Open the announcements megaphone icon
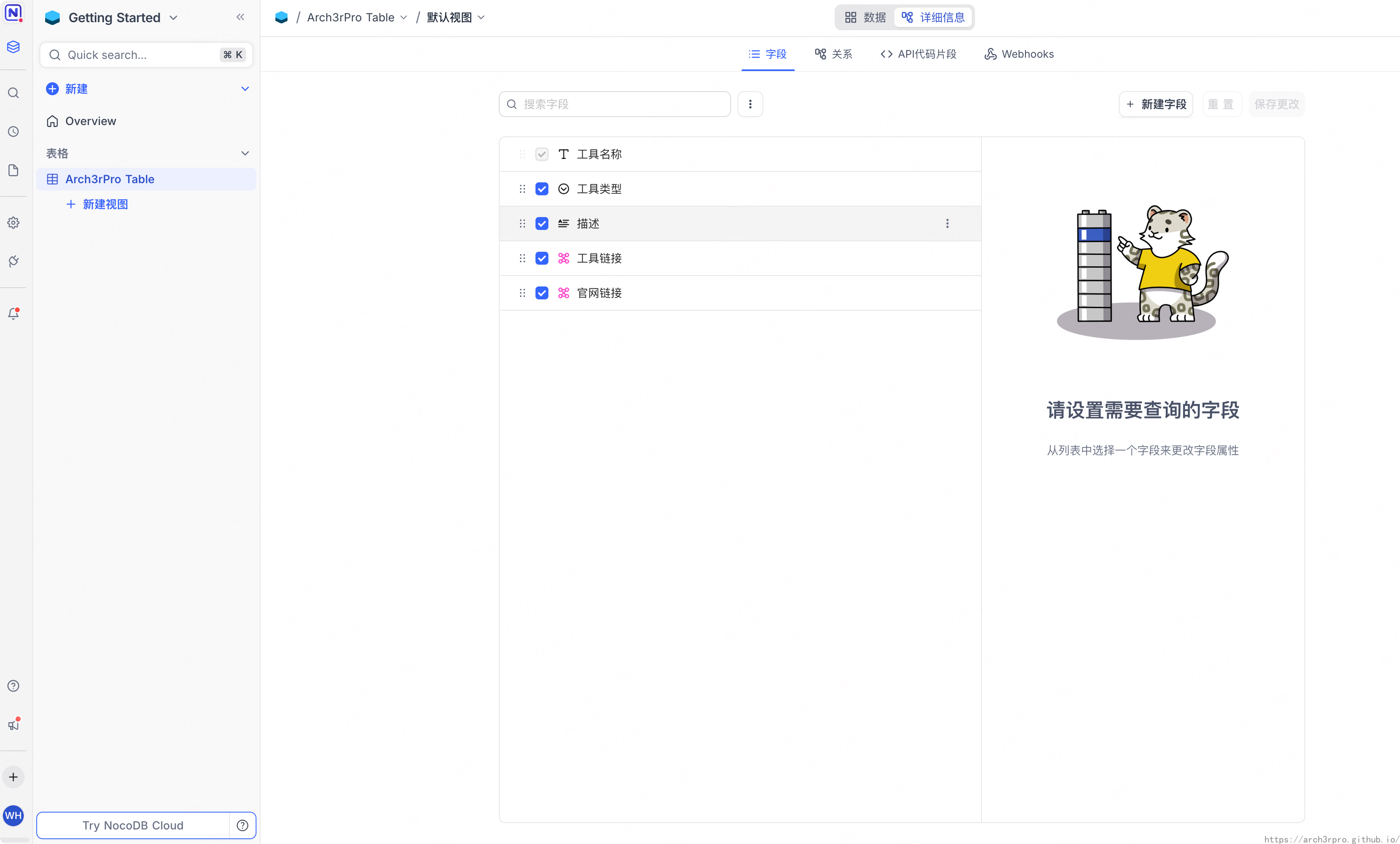Viewport: 1400px width, 844px height. pos(14,725)
